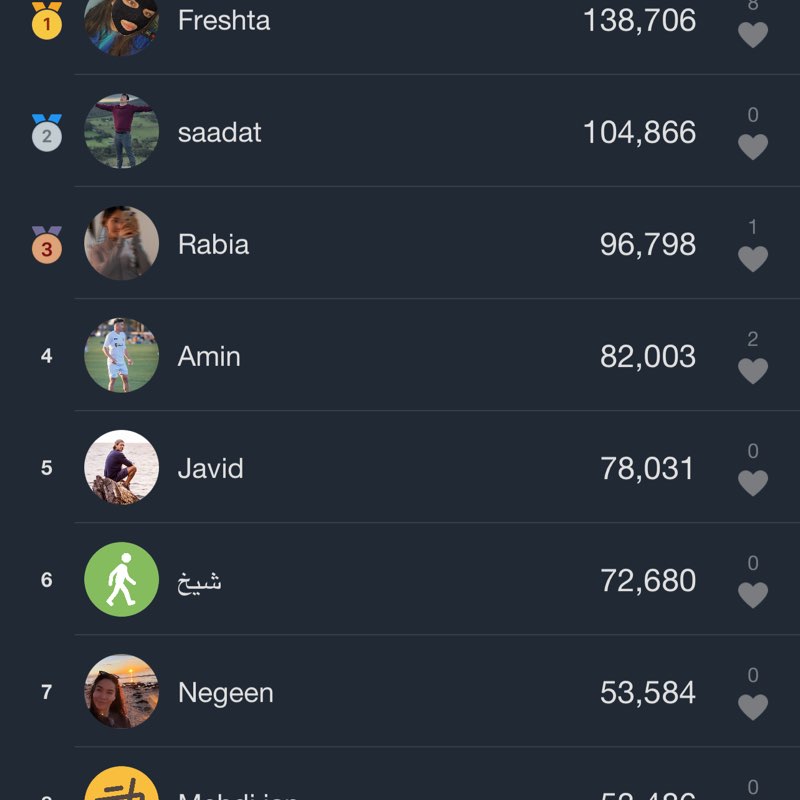Tap the heart next to saadat

(752, 147)
